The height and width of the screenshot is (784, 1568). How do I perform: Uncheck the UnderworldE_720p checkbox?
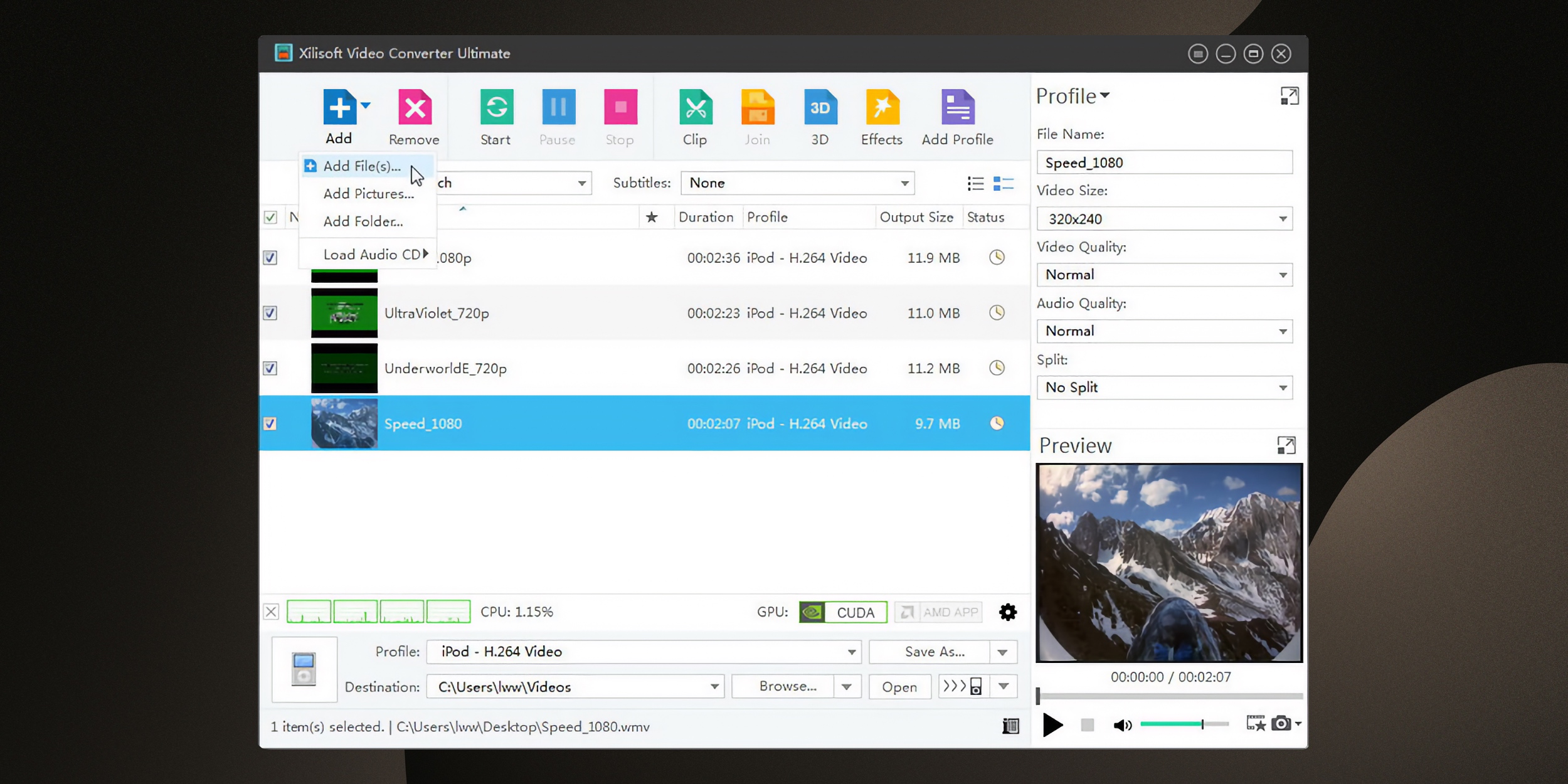click(x=270, y=368)
